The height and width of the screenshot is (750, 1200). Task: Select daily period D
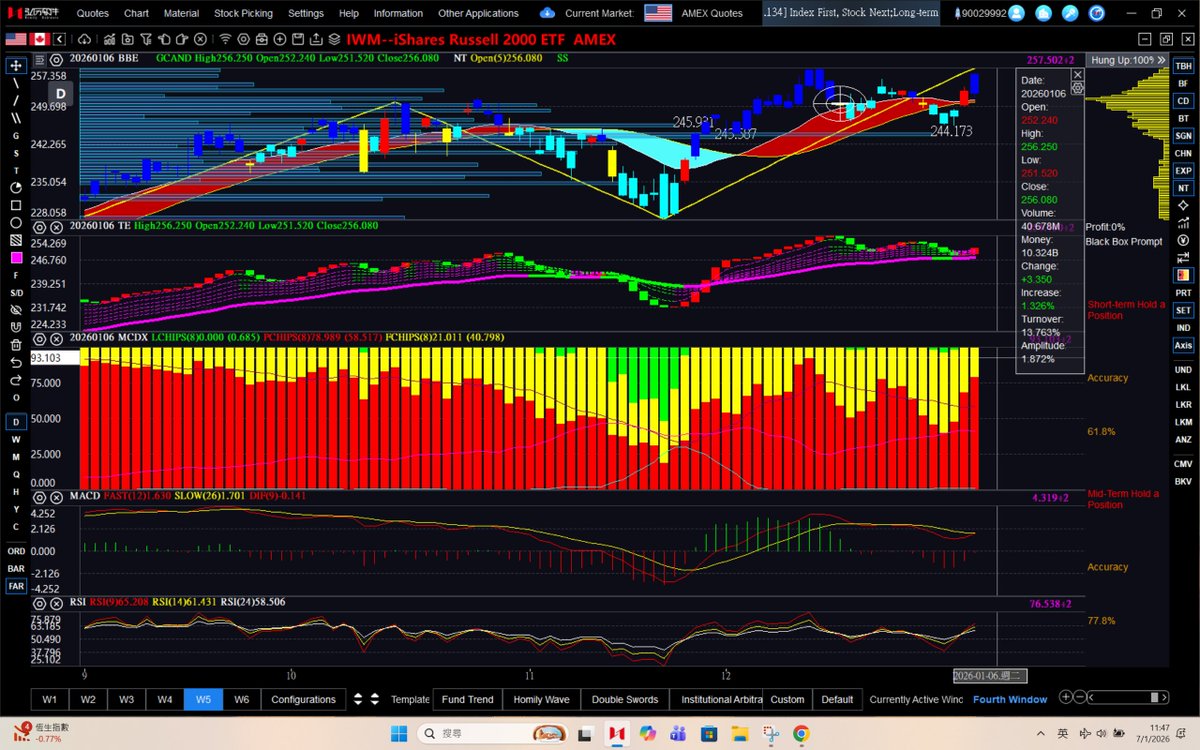[16, 421]
